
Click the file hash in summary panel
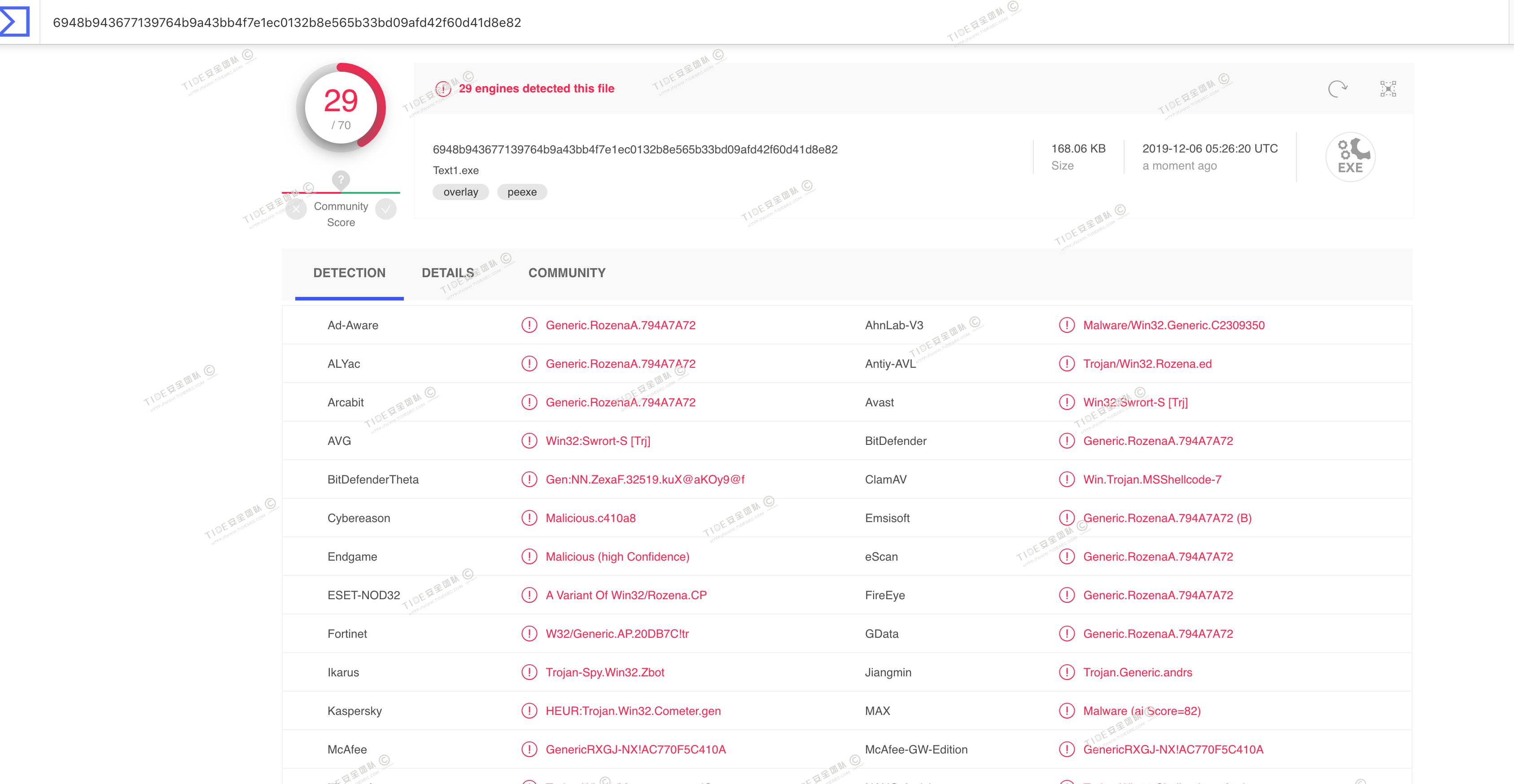[635, 149]
